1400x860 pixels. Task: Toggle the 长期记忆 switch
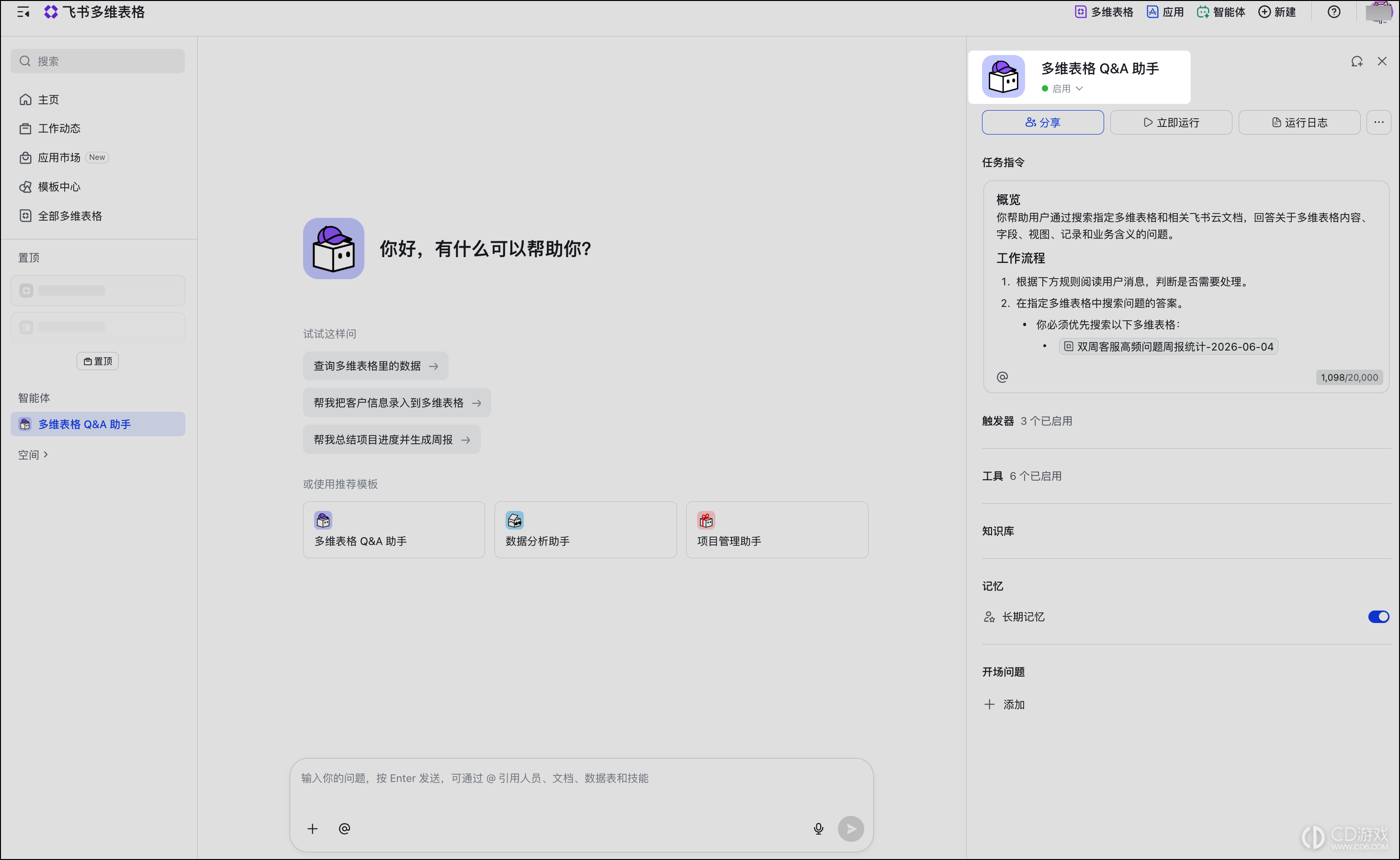tap(1378, 617)
